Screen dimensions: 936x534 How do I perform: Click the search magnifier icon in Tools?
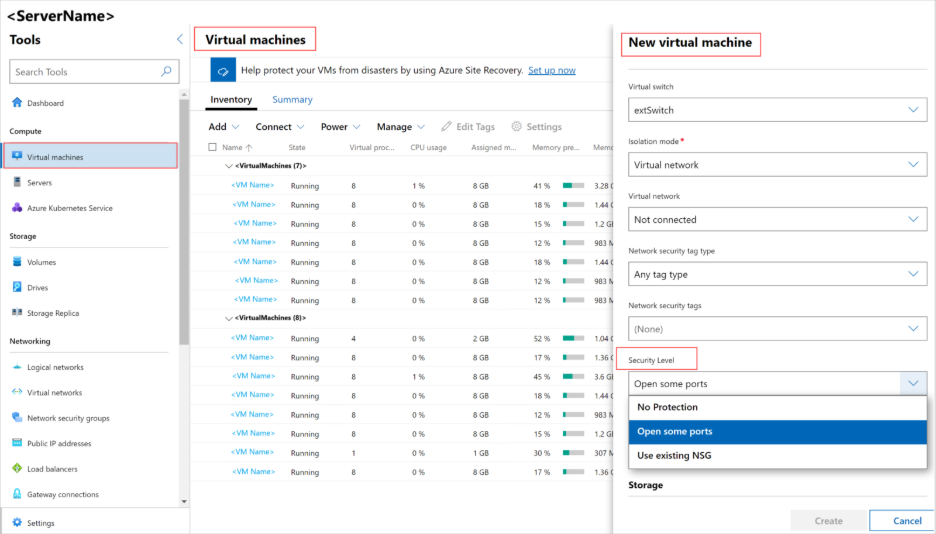point(167,72)
